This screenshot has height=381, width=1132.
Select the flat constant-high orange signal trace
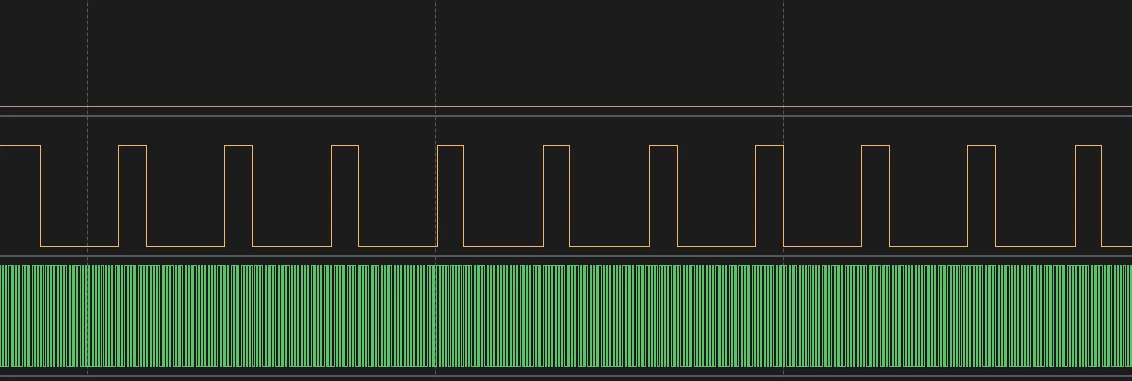pyautogui.click(x=566, y=107)
